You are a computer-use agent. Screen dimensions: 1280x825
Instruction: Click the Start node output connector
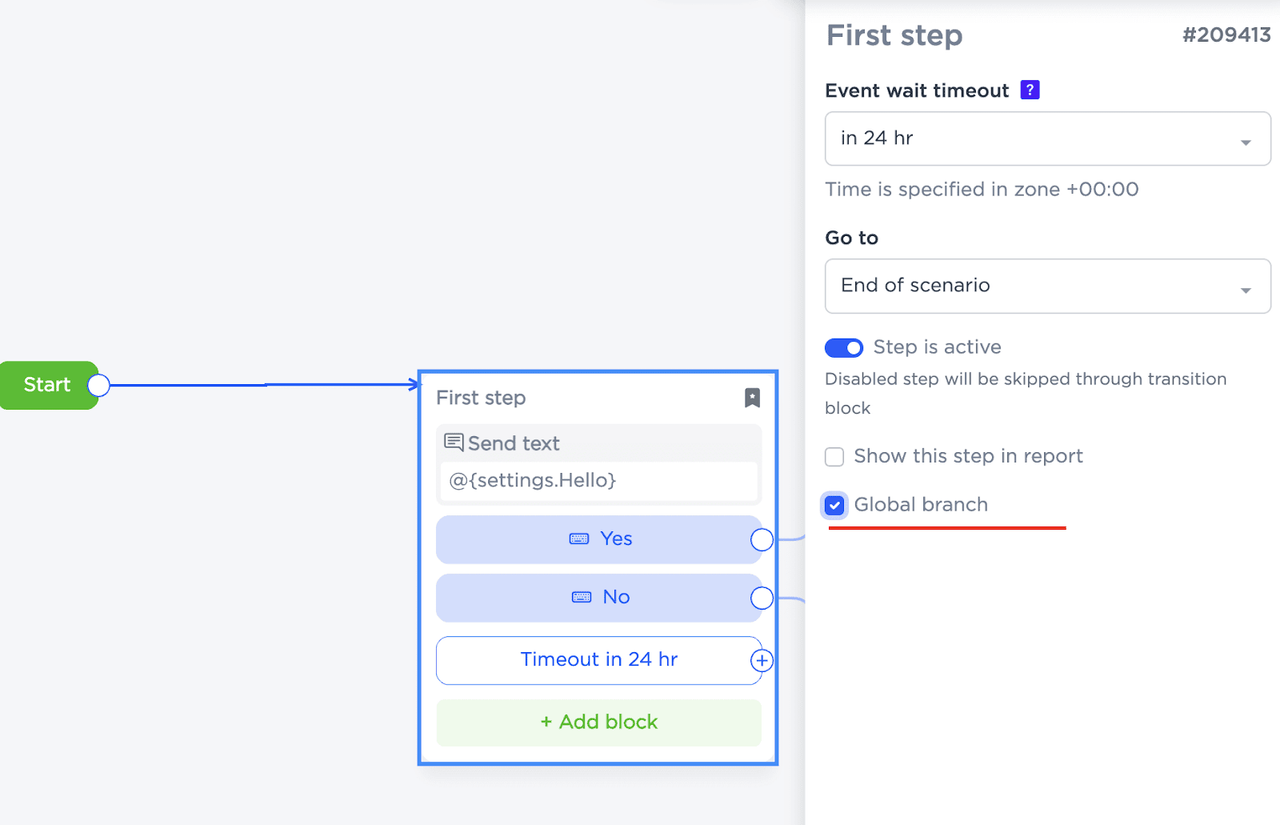[x=98, y=385]
